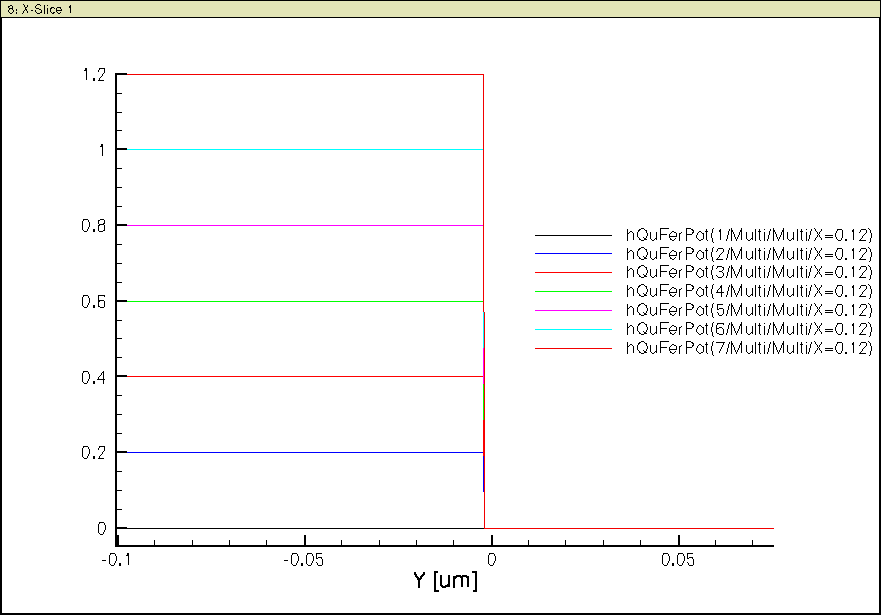The width and height of the screenshot is (881, 615).
Task: Click the blue legend line for curve 2
Action: 573,254
